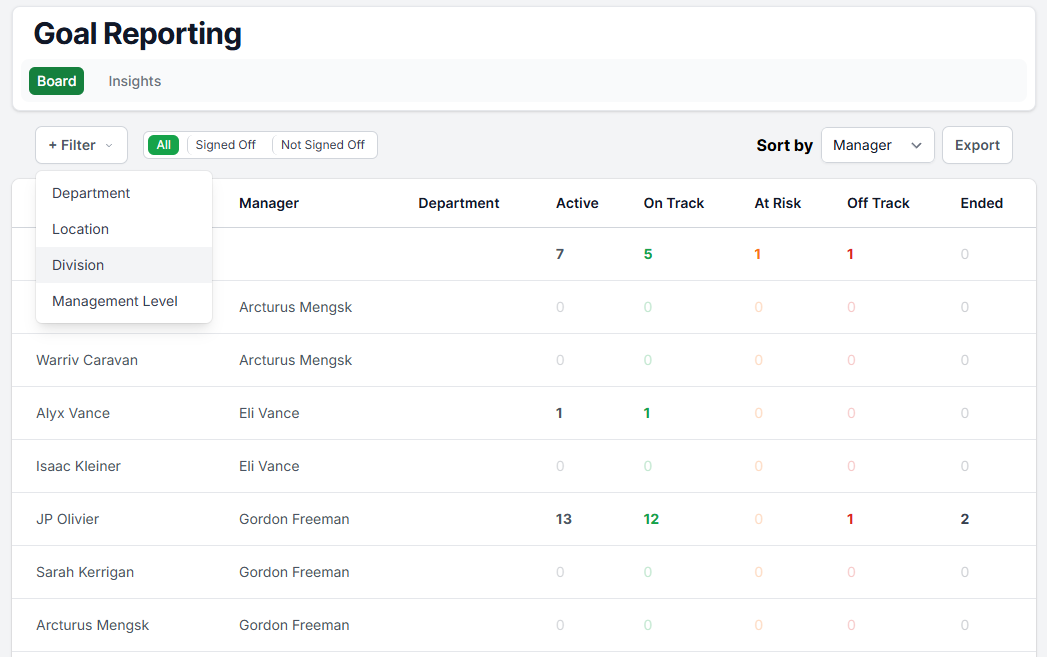Show only Signed Off goals

click(x=225, y=145)
